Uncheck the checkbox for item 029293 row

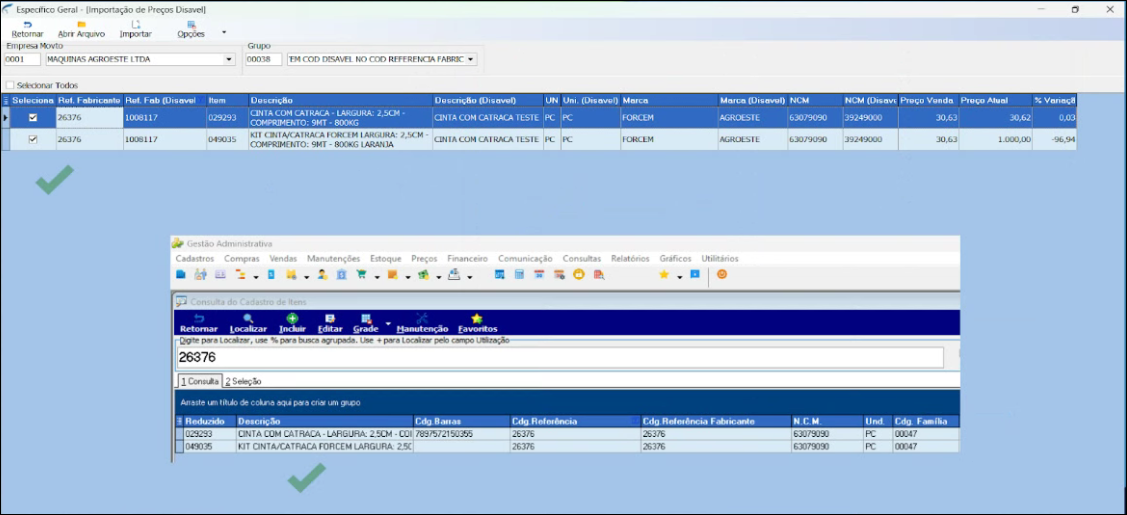pyautogui.click(x=32, y=118)
